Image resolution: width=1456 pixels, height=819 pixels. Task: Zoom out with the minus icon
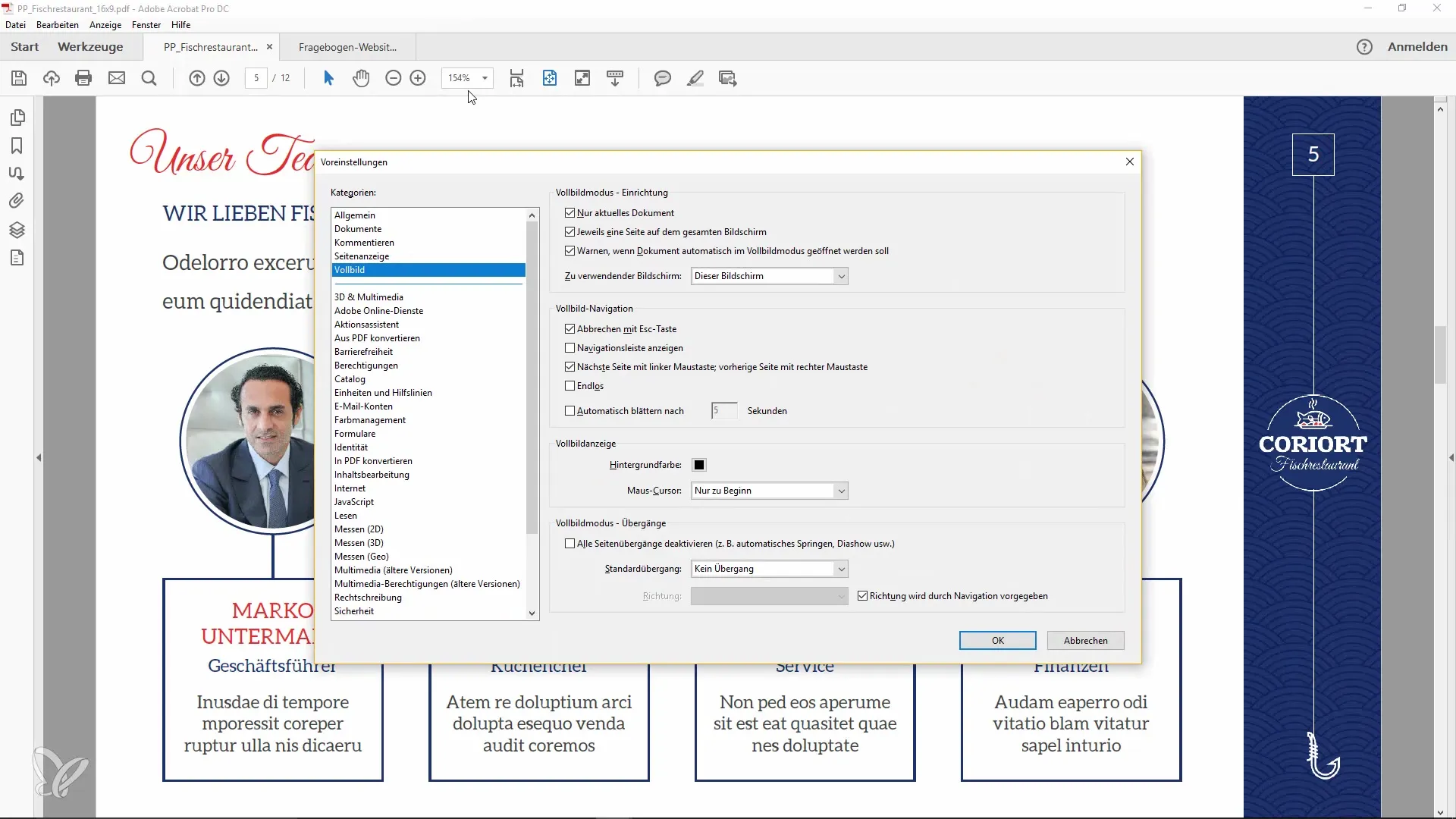click(393, 78)
